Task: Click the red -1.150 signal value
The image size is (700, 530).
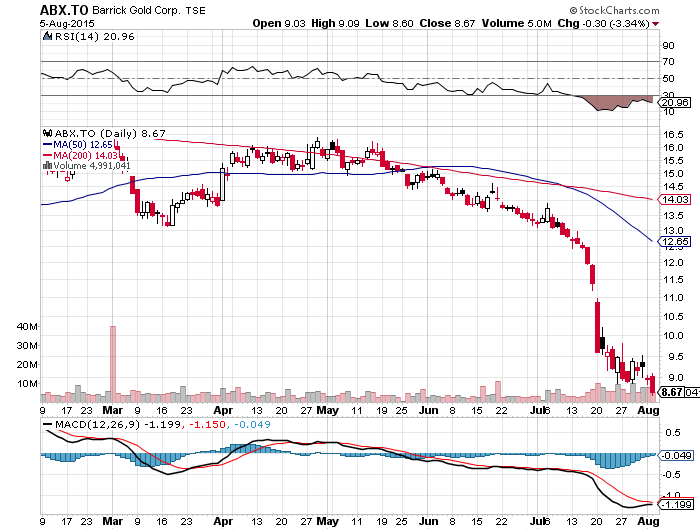Action: click(208, 424)
